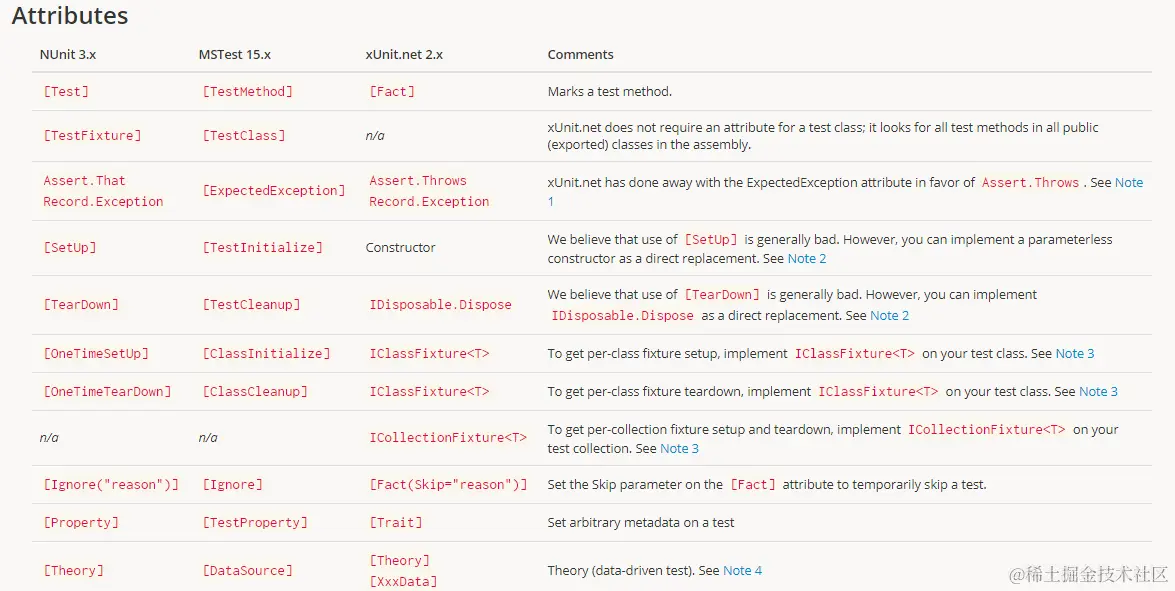Click [Ignore] in the MSTest column
Viewport: 1175px width, 591px height.
pyautogui.click(x=232, y=485)
